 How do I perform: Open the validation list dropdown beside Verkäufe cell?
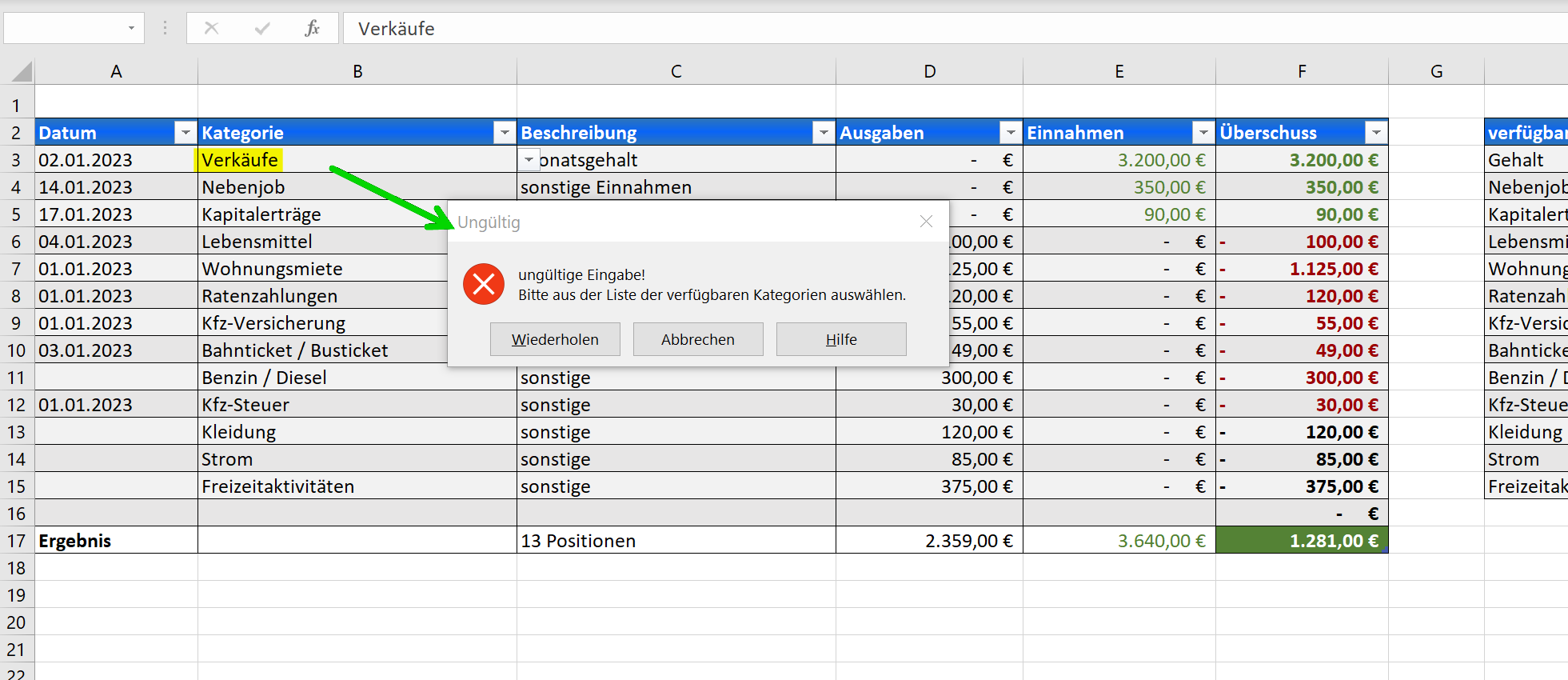pyautogui.click(x=529, y=160)
